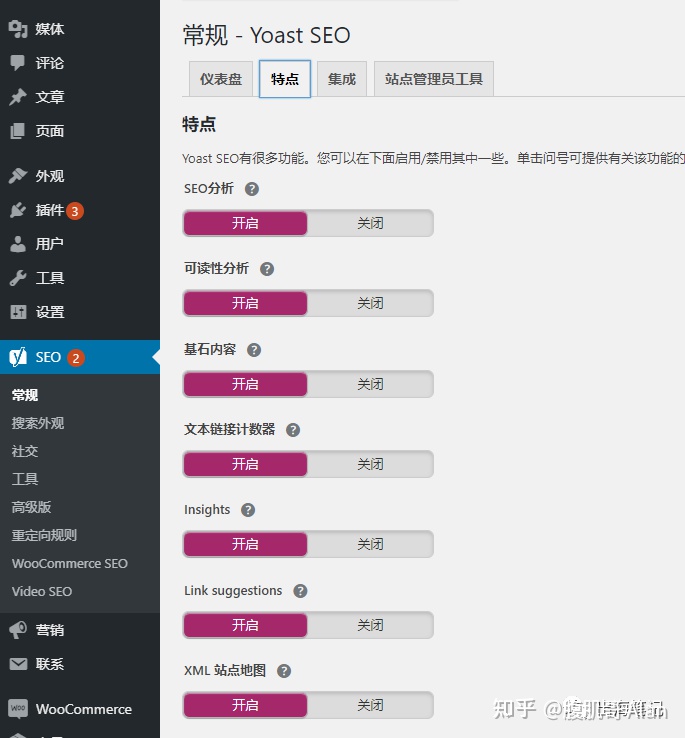Open help icon next to Insights
The image size is (685, 738).
point(248,510)
